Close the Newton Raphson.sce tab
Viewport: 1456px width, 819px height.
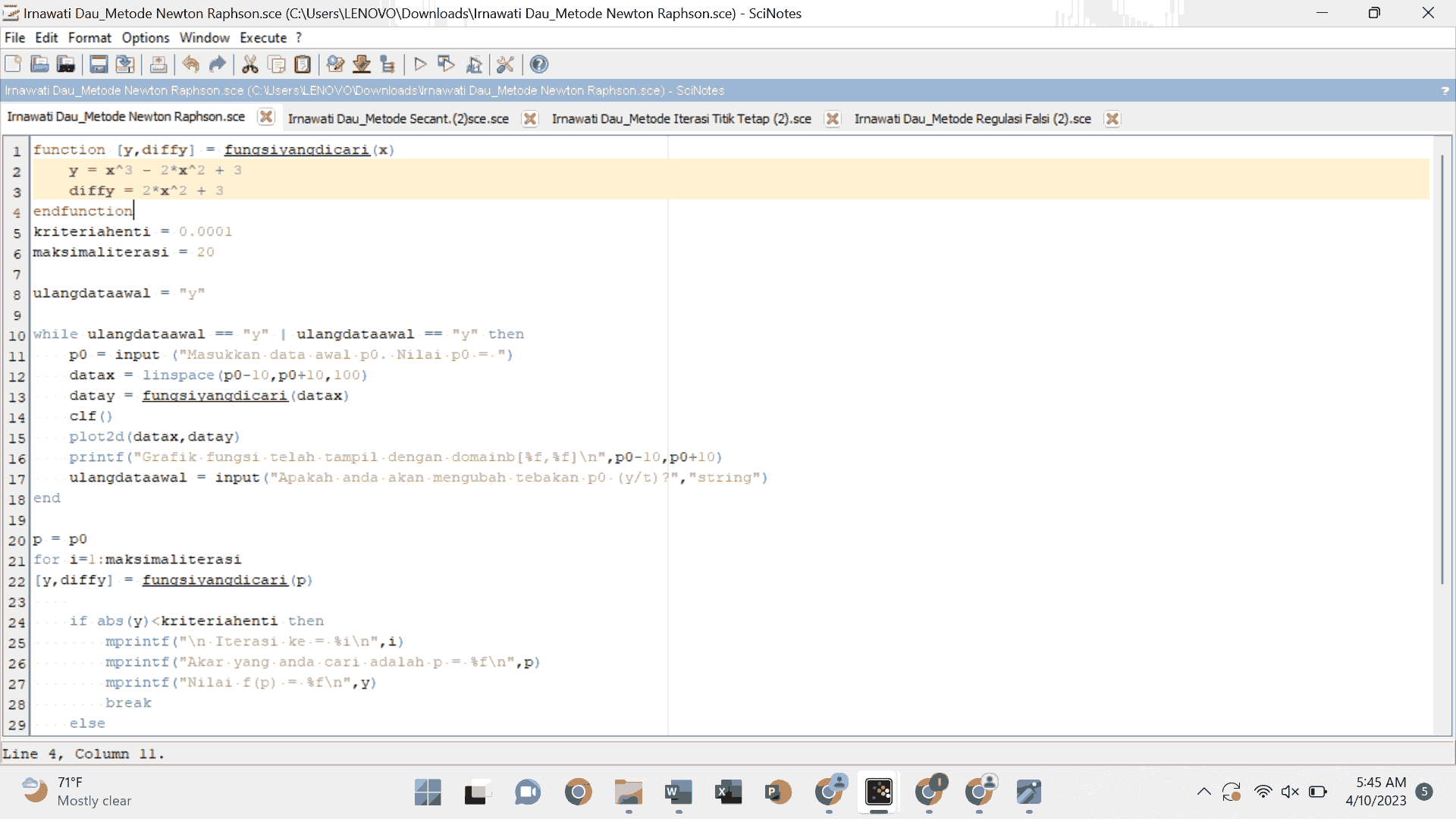[x=265, y=117]
